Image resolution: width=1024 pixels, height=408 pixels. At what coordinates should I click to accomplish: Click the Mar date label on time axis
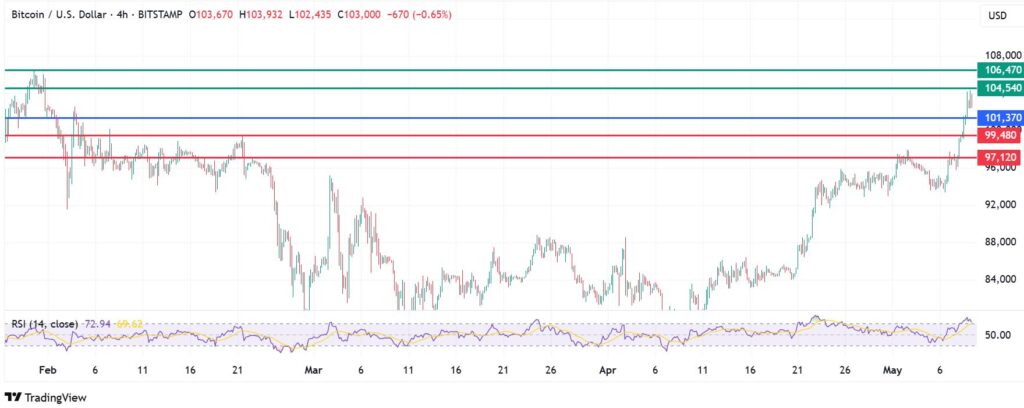[x=313, y=369]
